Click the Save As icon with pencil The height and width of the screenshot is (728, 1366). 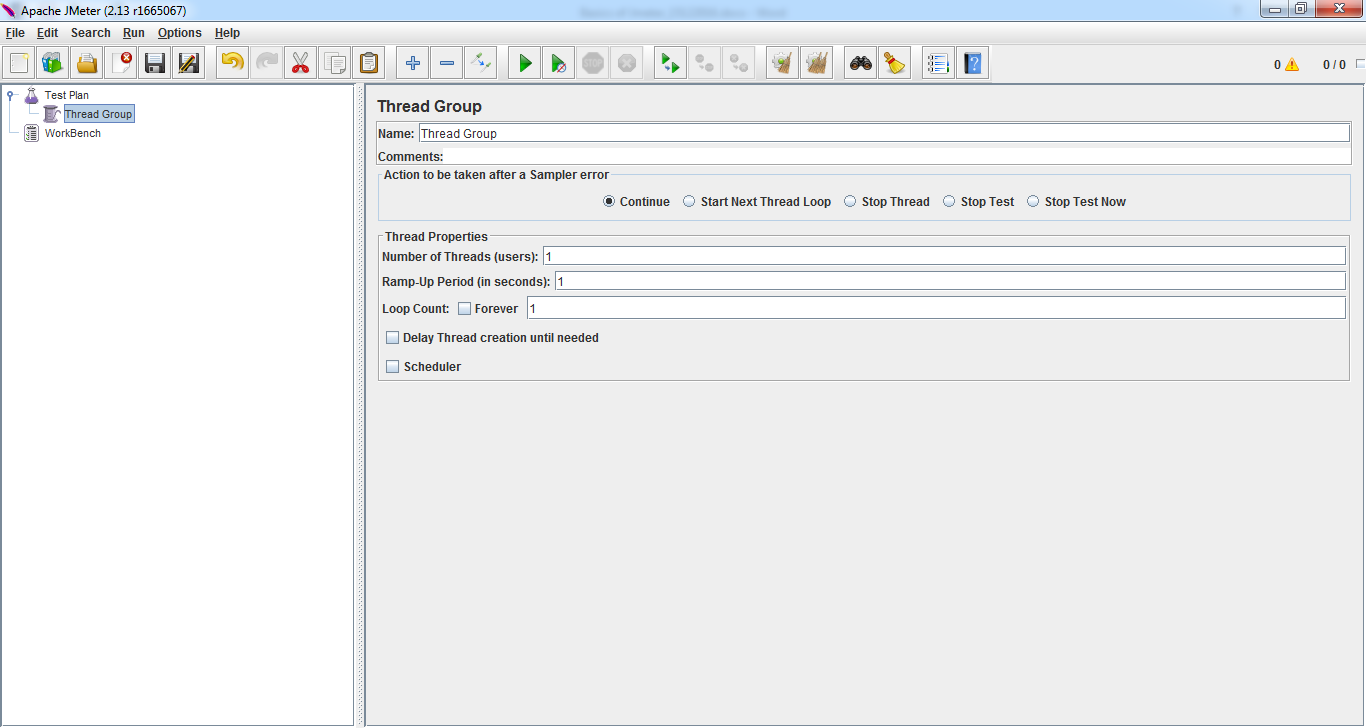coord(189,64)
